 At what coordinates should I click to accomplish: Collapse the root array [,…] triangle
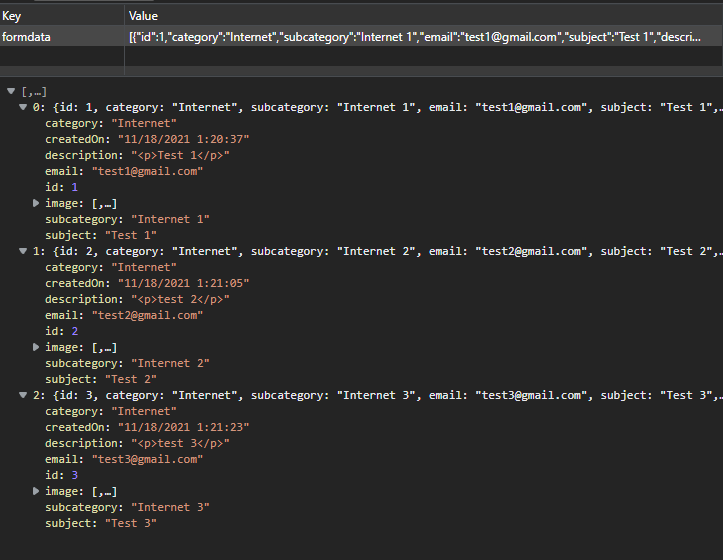[x=11, y=91]
